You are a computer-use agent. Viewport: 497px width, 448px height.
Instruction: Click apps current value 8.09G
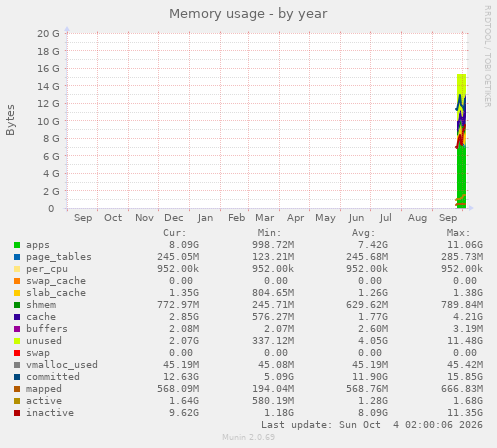coord(184,245)
